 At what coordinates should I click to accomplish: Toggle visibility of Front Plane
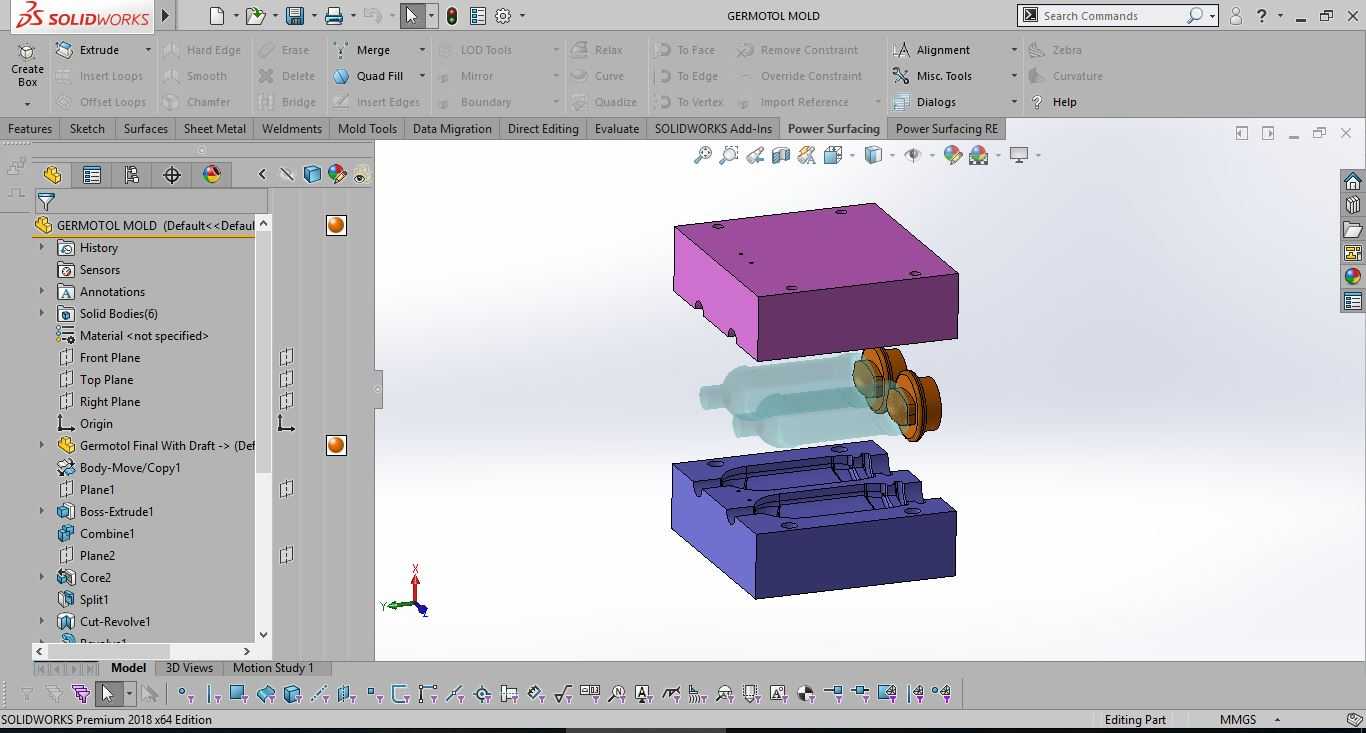[x=286, y=357]
